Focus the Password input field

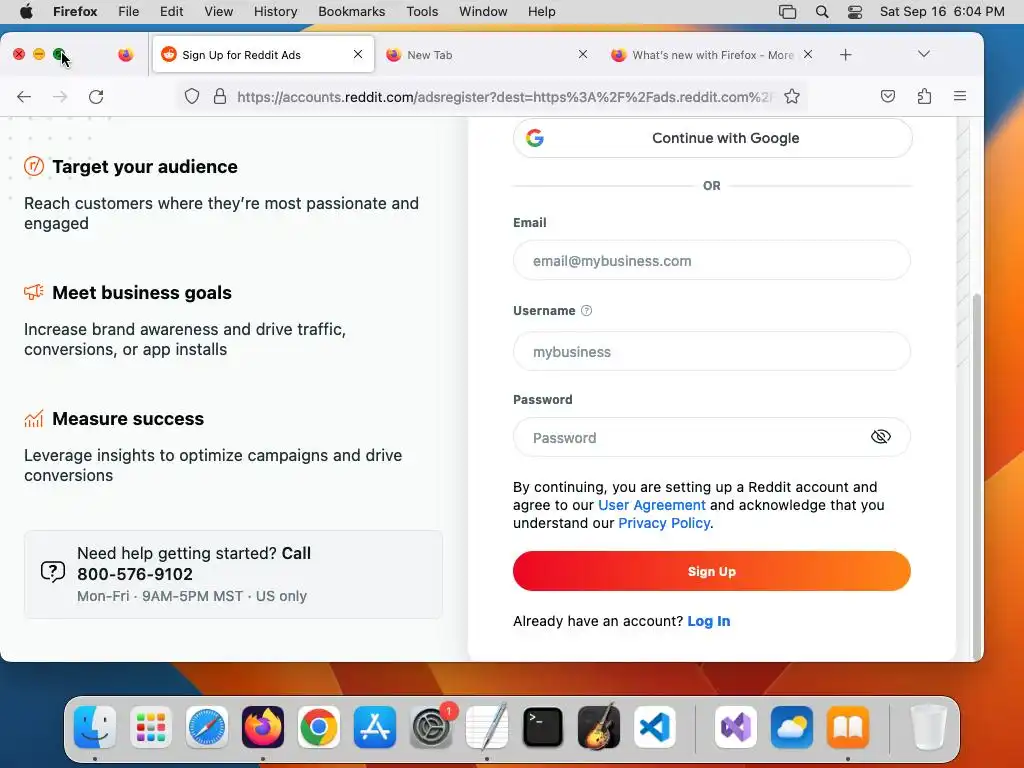click(712, 437)
